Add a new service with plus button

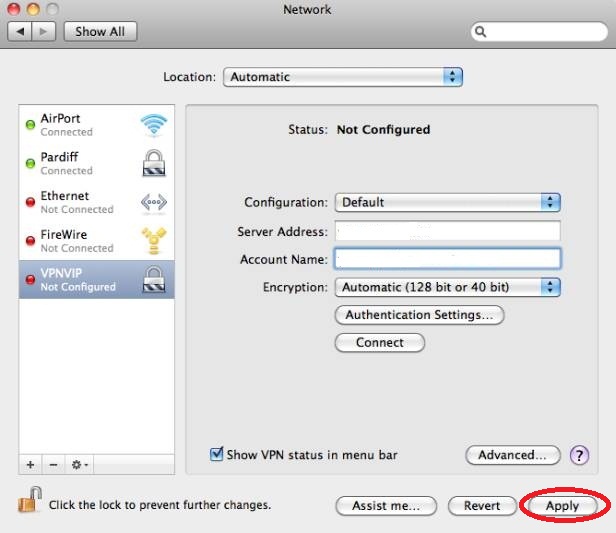click(x=30, y=465)
